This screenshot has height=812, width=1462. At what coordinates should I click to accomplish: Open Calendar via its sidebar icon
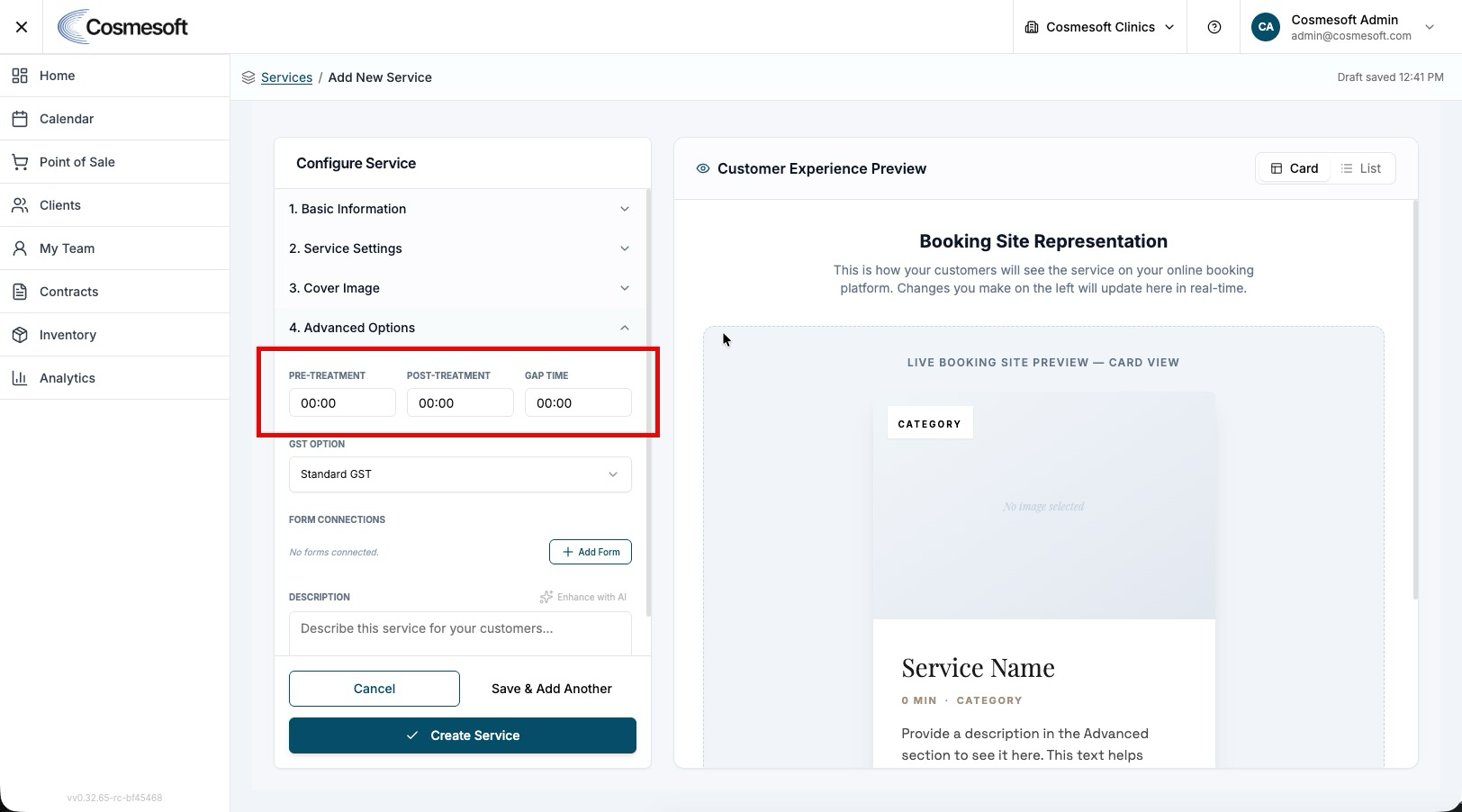[x=20, y=119]
